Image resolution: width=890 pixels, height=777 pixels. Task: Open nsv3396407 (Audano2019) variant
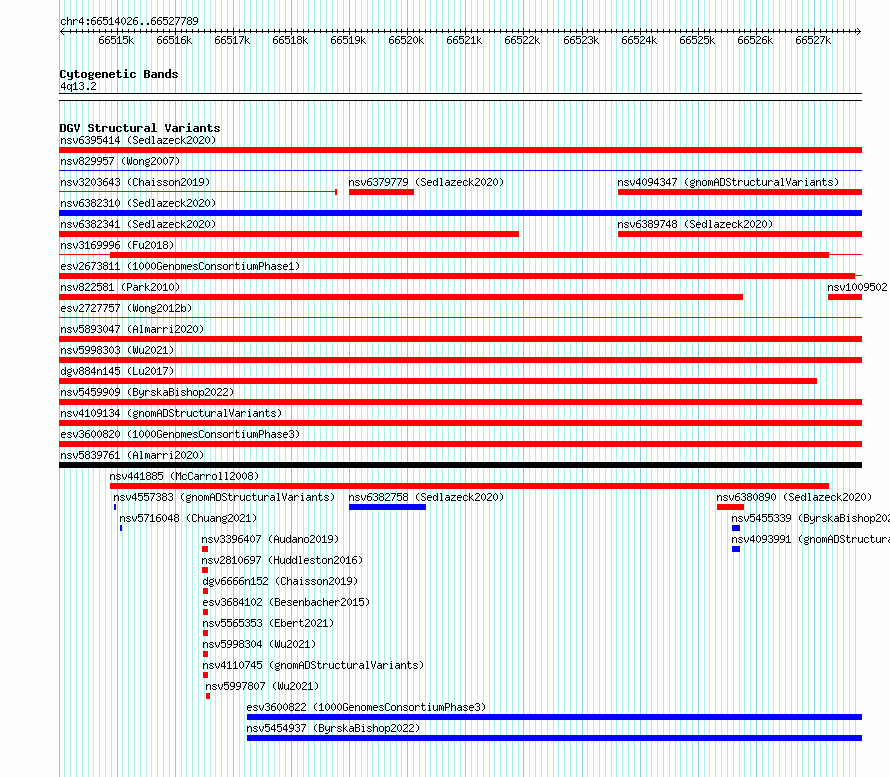coord(270,539)
